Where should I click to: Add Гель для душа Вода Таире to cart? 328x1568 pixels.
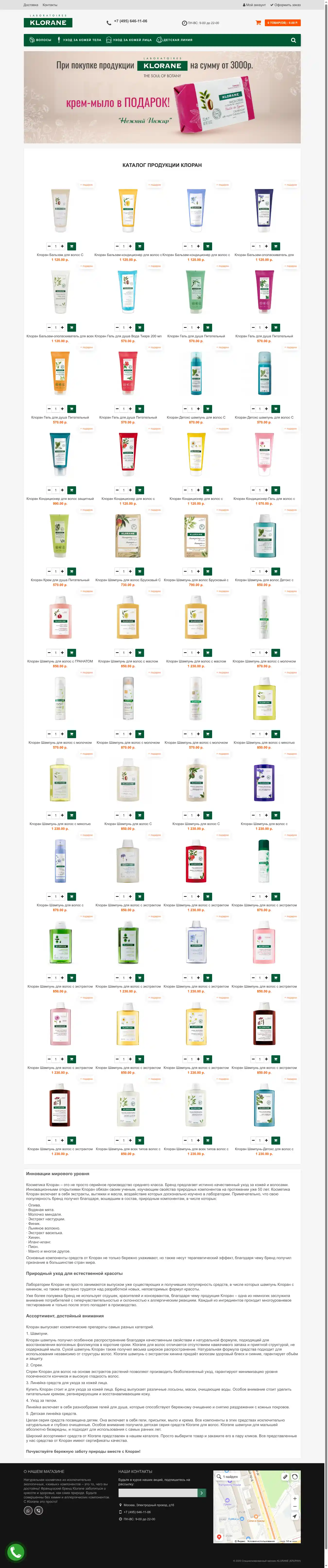pyautogui.click(x=140, y=328)
